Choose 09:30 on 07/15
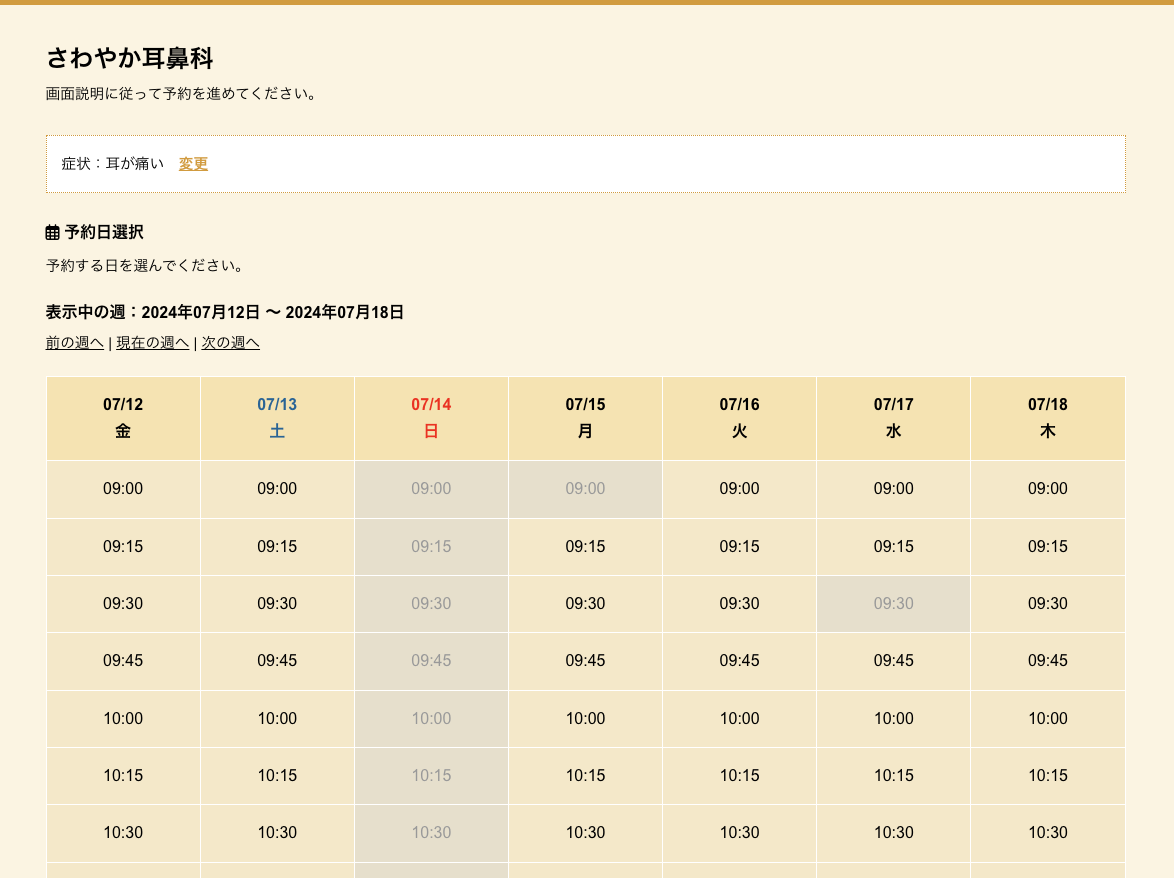 [586, 603]
